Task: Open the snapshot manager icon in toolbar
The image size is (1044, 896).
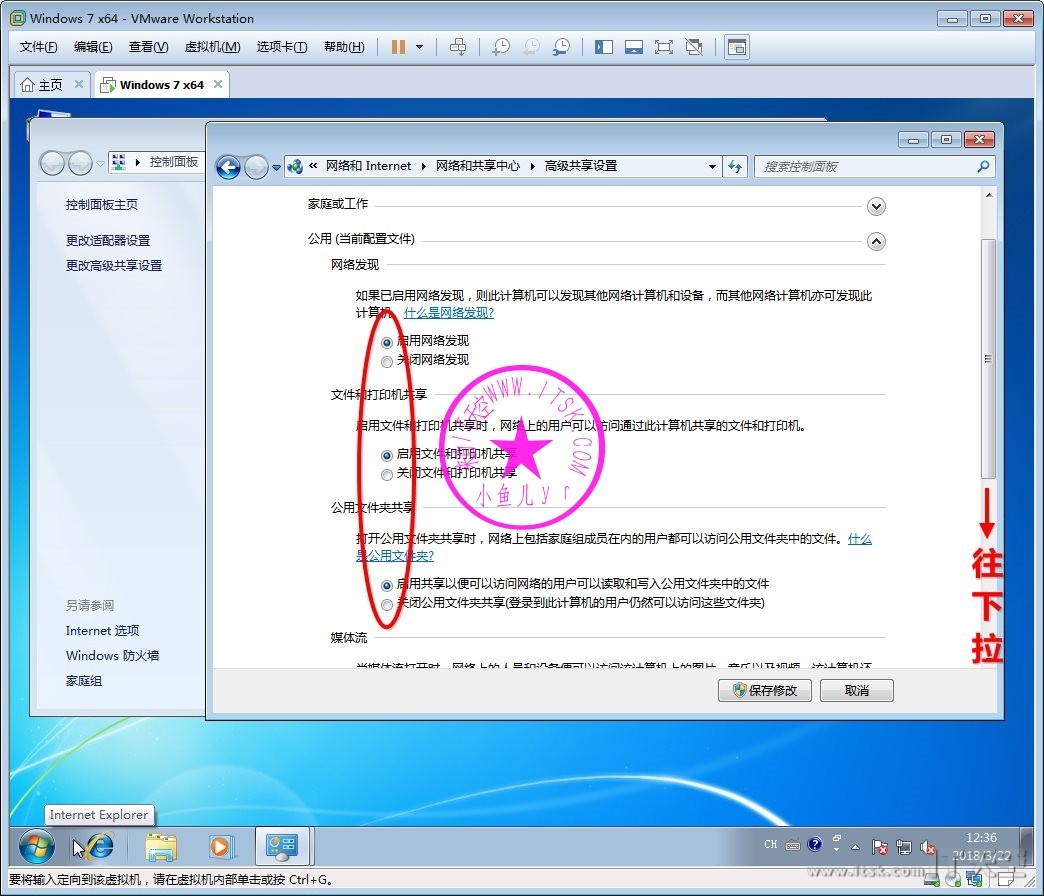Action: click(x=562, y=47)
